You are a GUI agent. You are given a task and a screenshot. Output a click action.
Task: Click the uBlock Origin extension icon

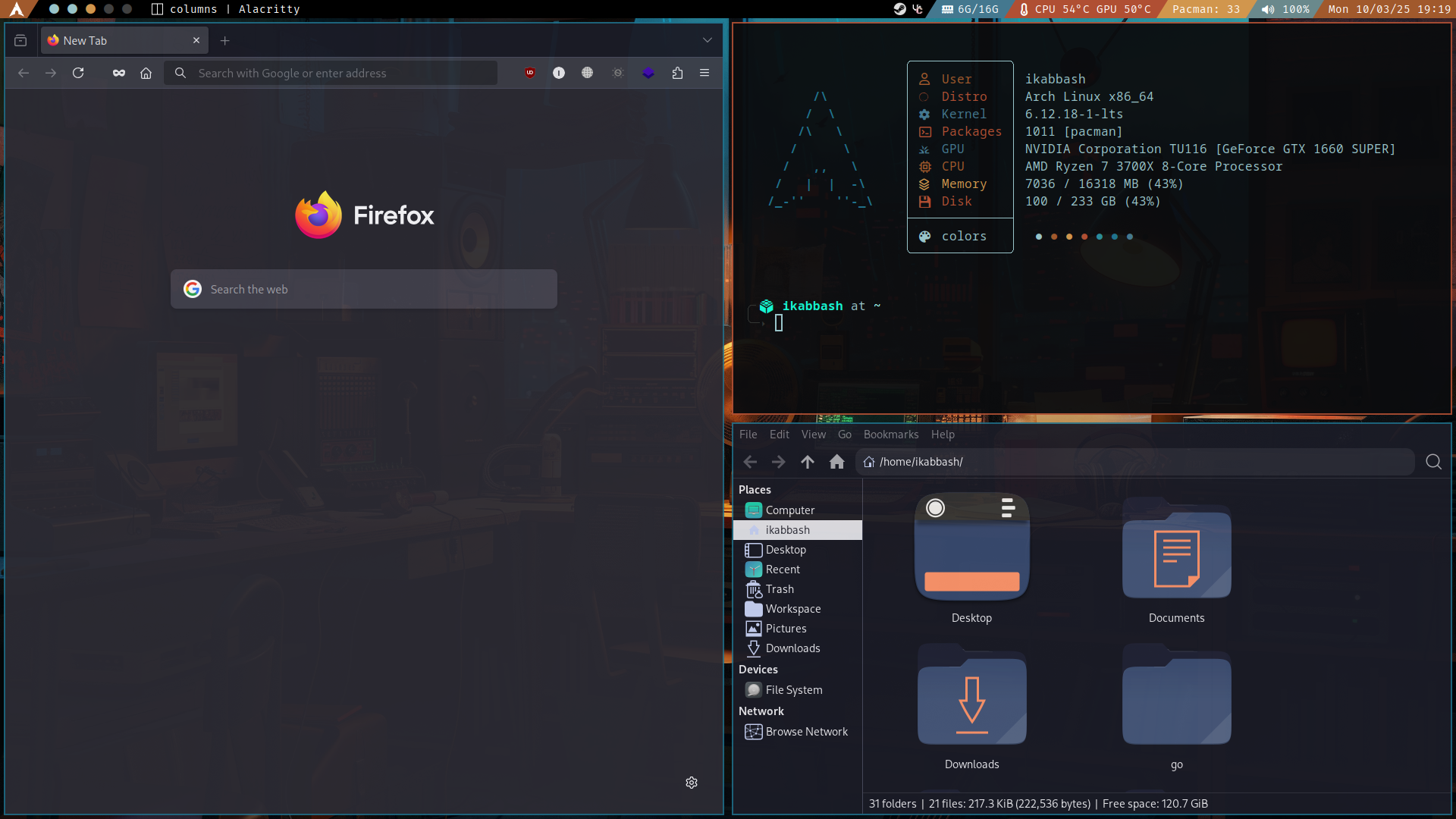[x=530, y=73]
